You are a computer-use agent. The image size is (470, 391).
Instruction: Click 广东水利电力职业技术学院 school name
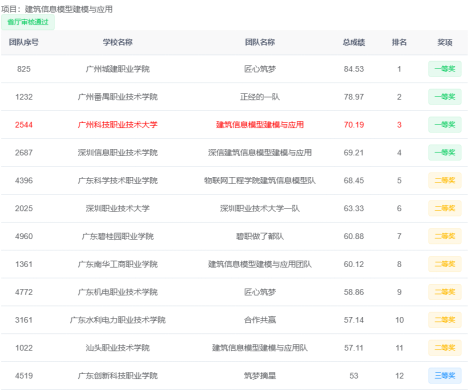click(x=117, y=320)
